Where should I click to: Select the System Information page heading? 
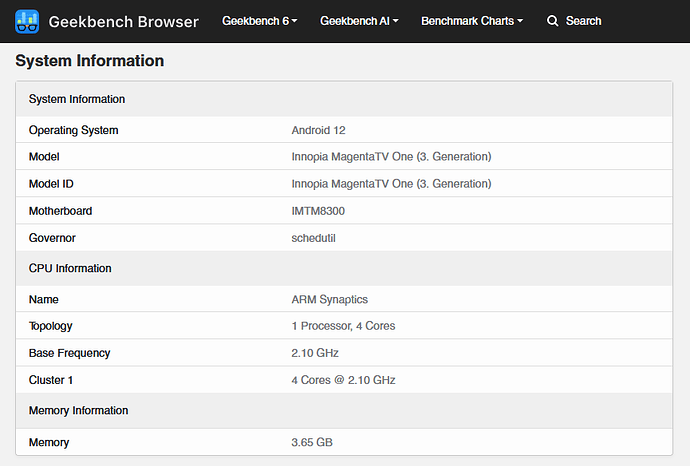89,61
